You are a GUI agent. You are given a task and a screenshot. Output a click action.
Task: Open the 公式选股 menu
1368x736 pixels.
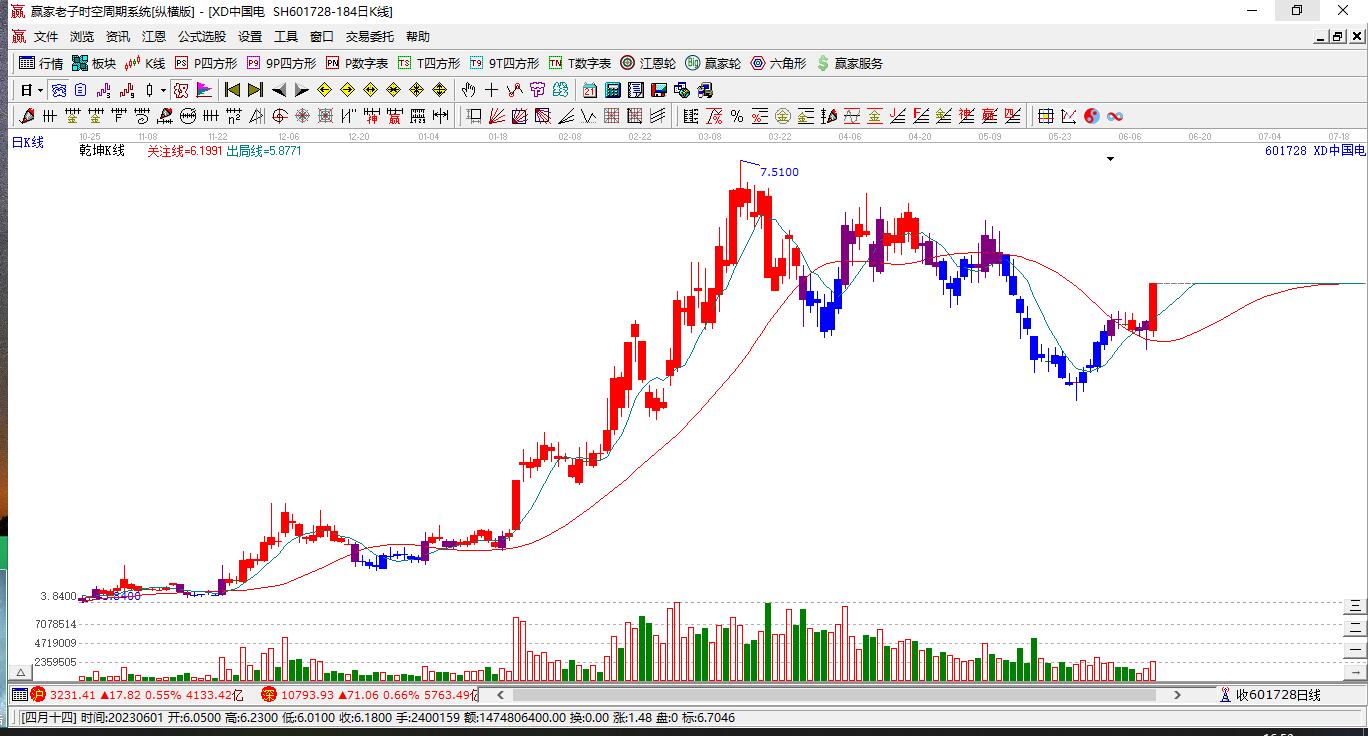(202, 37)
